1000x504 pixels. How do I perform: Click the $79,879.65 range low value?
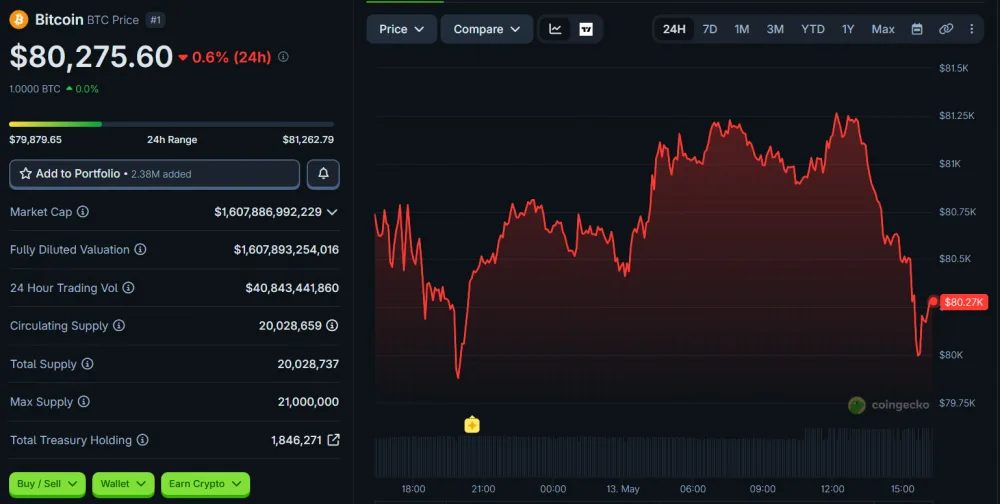tap(35, 140)
